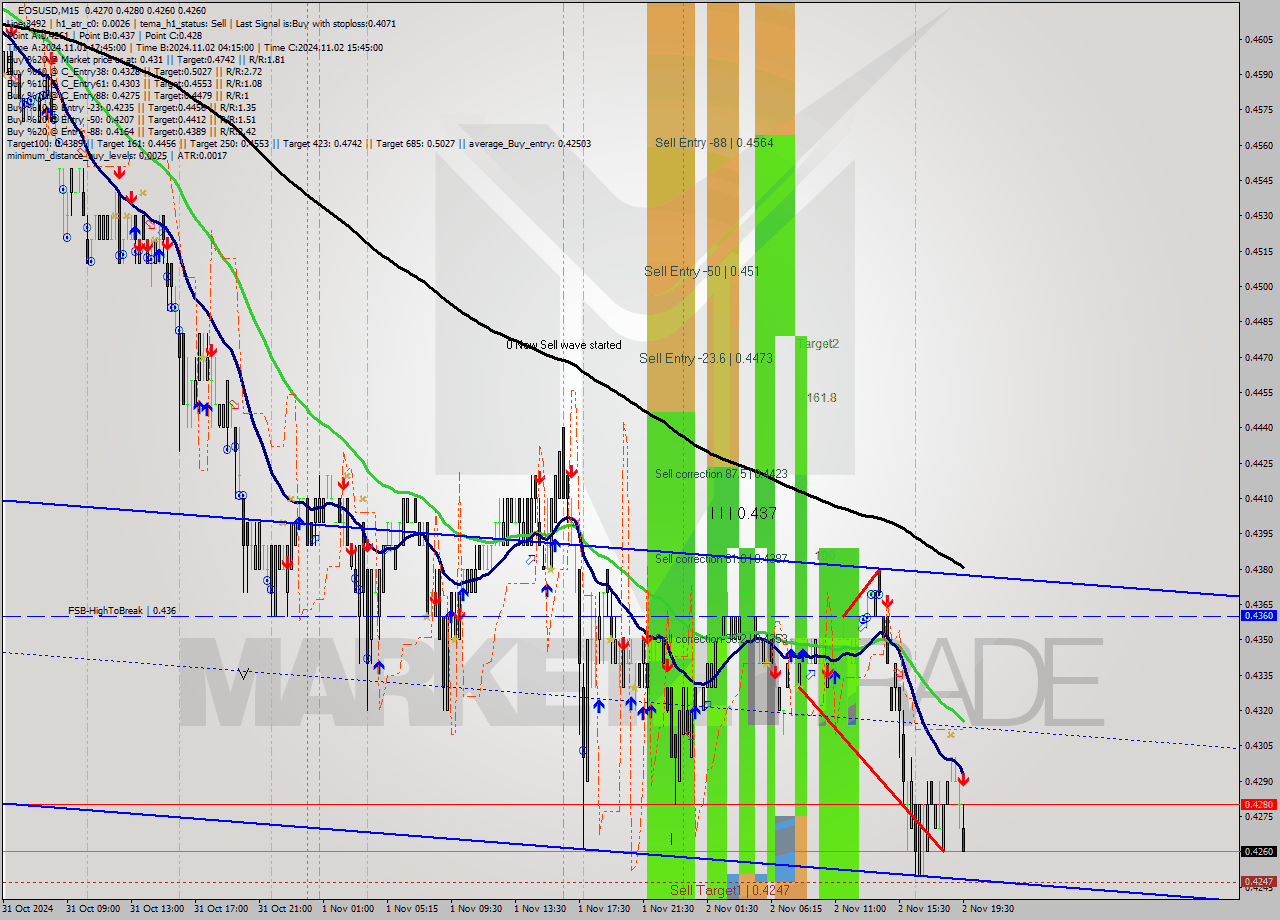Click the 'Sell Target1 | 0.4247' label
This screenshot has width=1280, height=920.
[730, 890]
